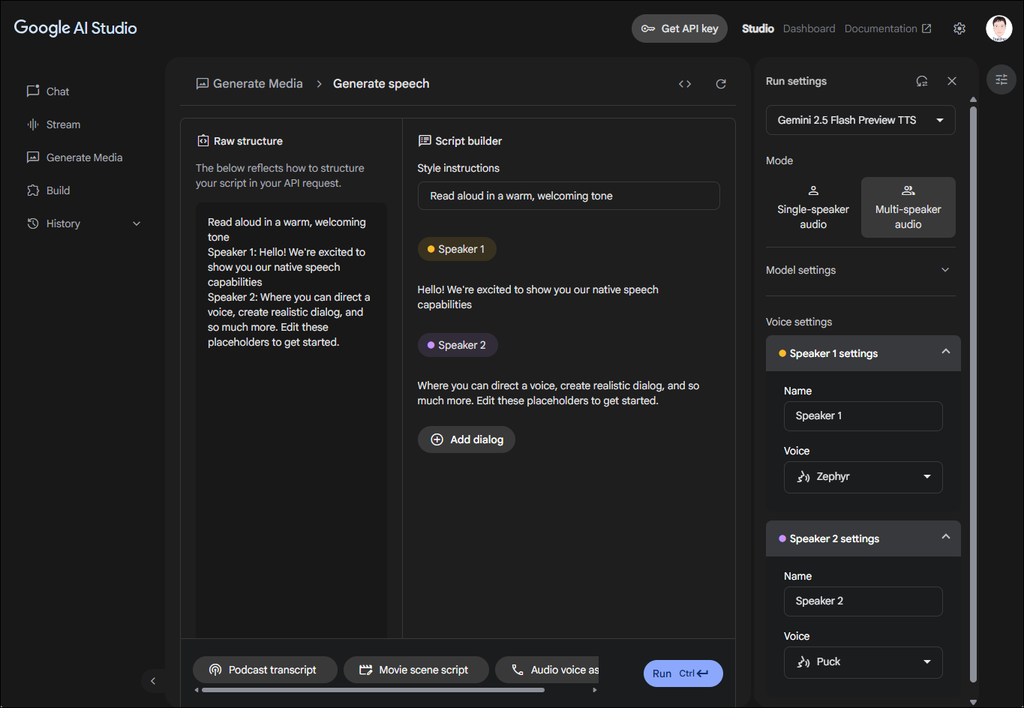Click the History clock icon
Image resolution: width=1024 pixels, height=708 pixels.
pos(33,223)
